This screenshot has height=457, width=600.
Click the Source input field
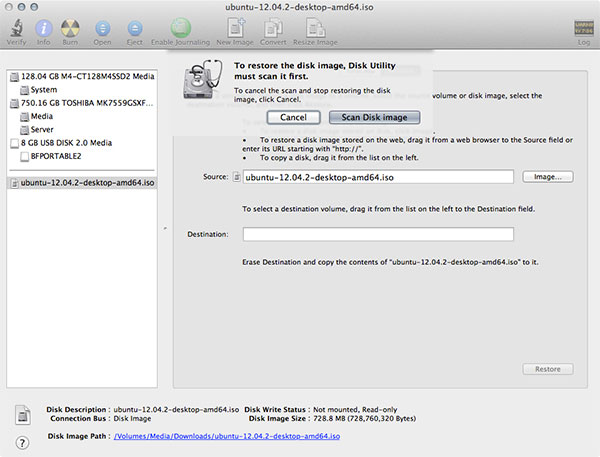(378, 177)
